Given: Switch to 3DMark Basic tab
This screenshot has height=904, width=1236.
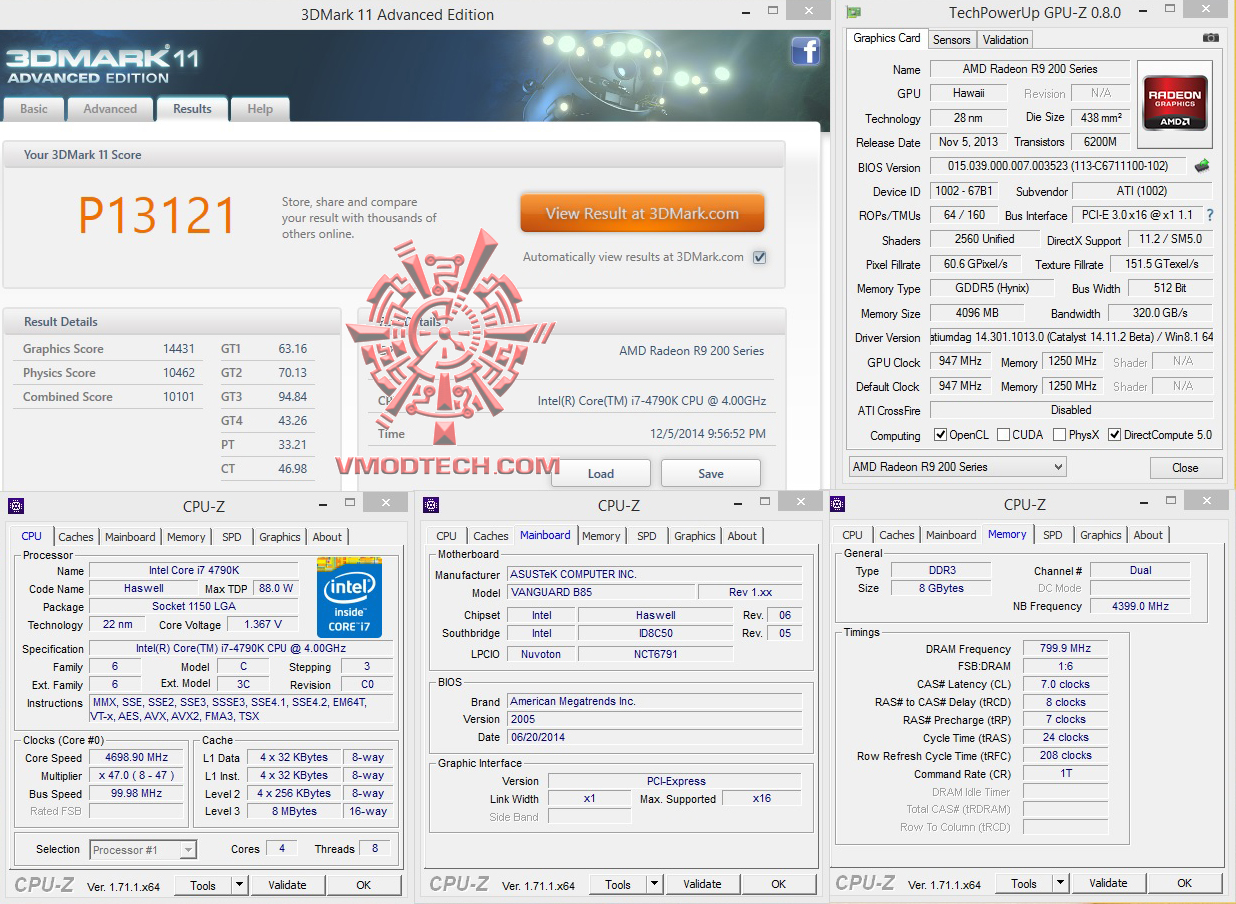Looking at the screenshot, I should 34,109.
